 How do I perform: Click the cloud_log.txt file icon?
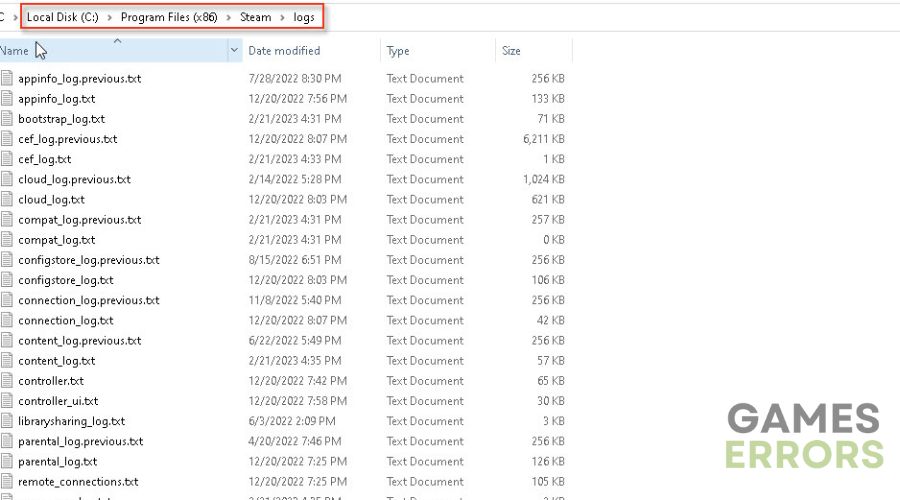point(6,199)
